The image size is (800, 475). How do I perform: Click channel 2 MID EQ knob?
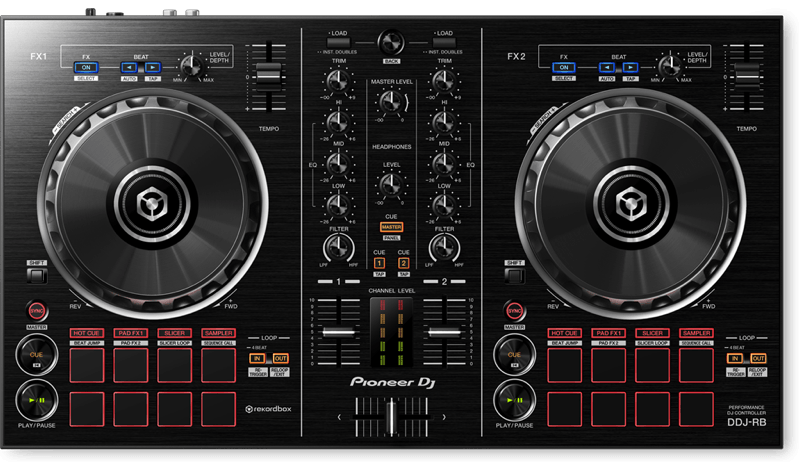pyautogui.click(x=444, y=164)
